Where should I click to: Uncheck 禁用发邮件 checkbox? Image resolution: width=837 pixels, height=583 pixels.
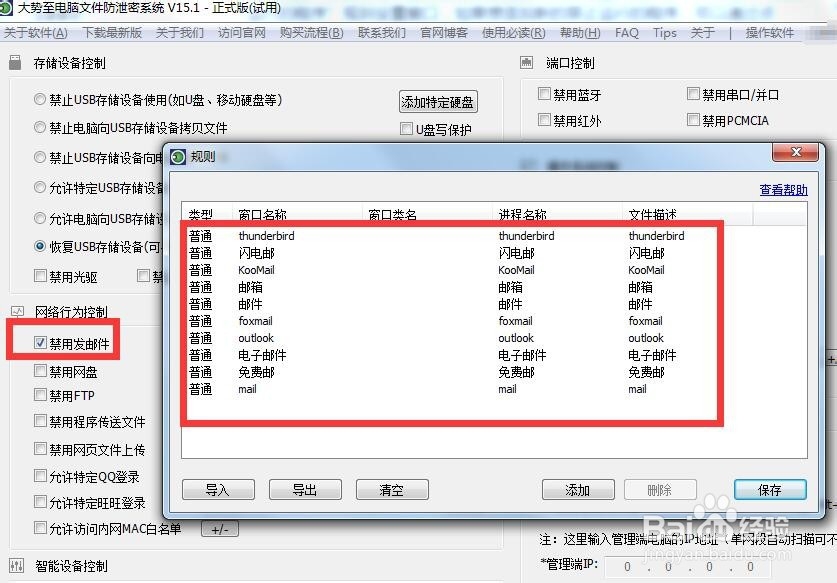click(x=40, y=343)
